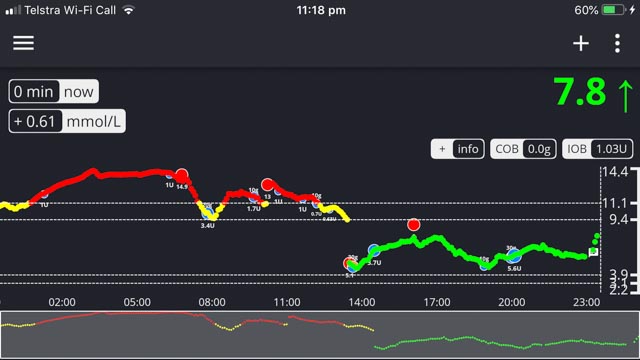Tap the 9.4 glucose axis label
640x360 pixels.
[x=619, y=220]
